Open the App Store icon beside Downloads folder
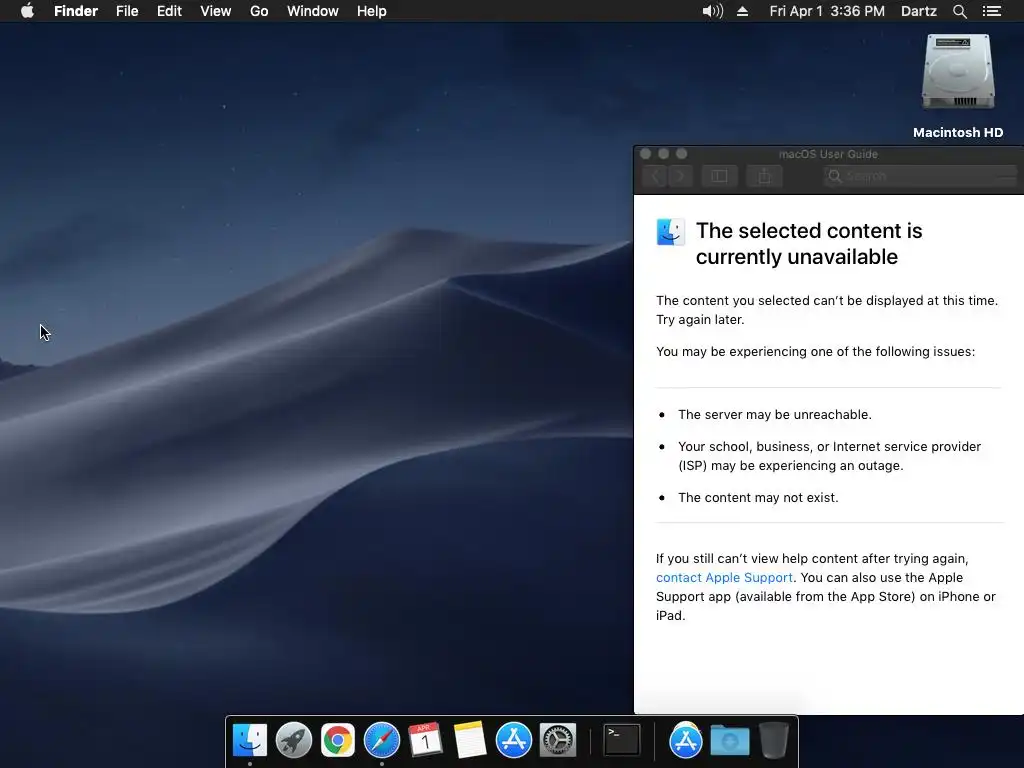 point(685,740)
